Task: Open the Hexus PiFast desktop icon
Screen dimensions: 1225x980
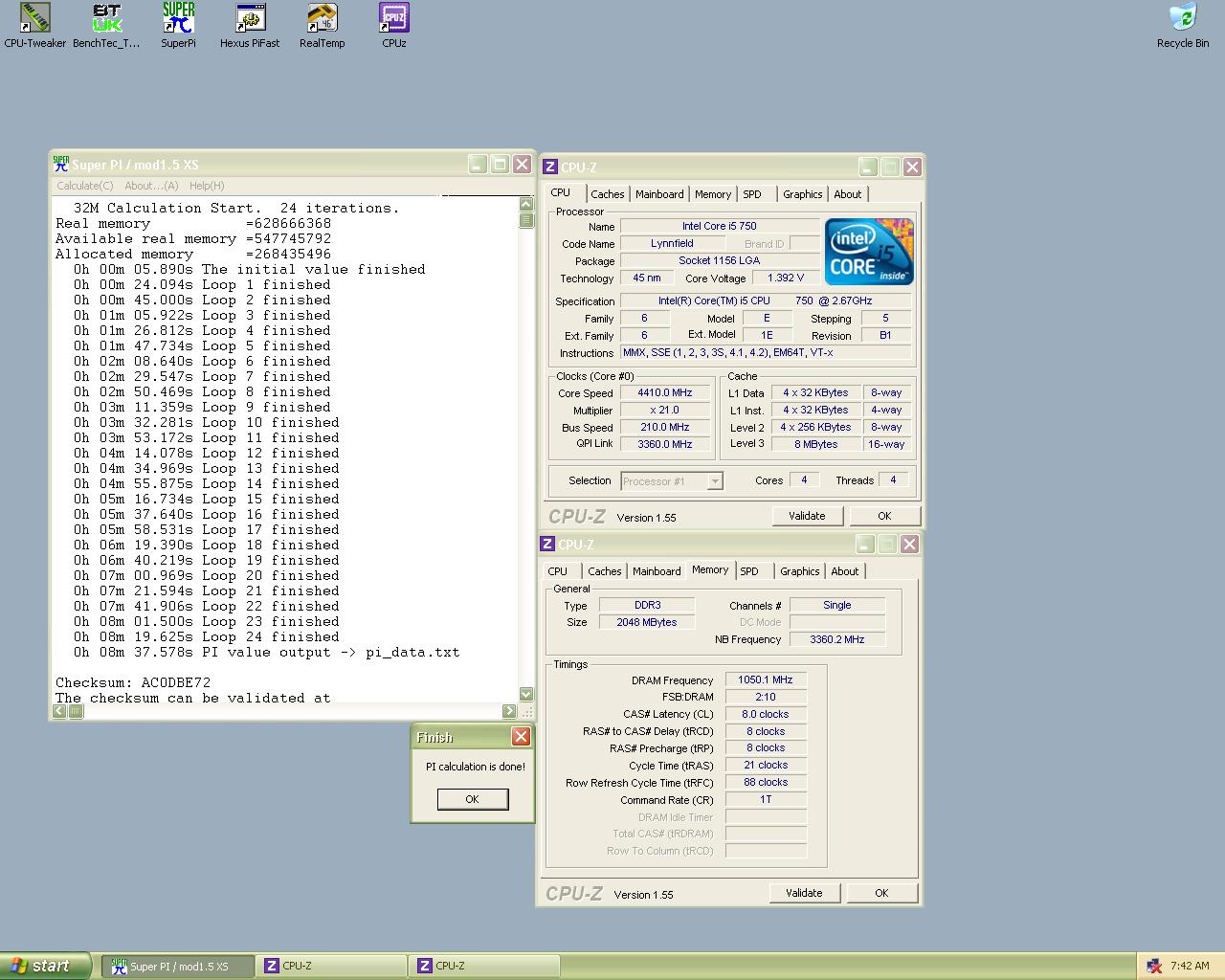Action: point(250,18)
